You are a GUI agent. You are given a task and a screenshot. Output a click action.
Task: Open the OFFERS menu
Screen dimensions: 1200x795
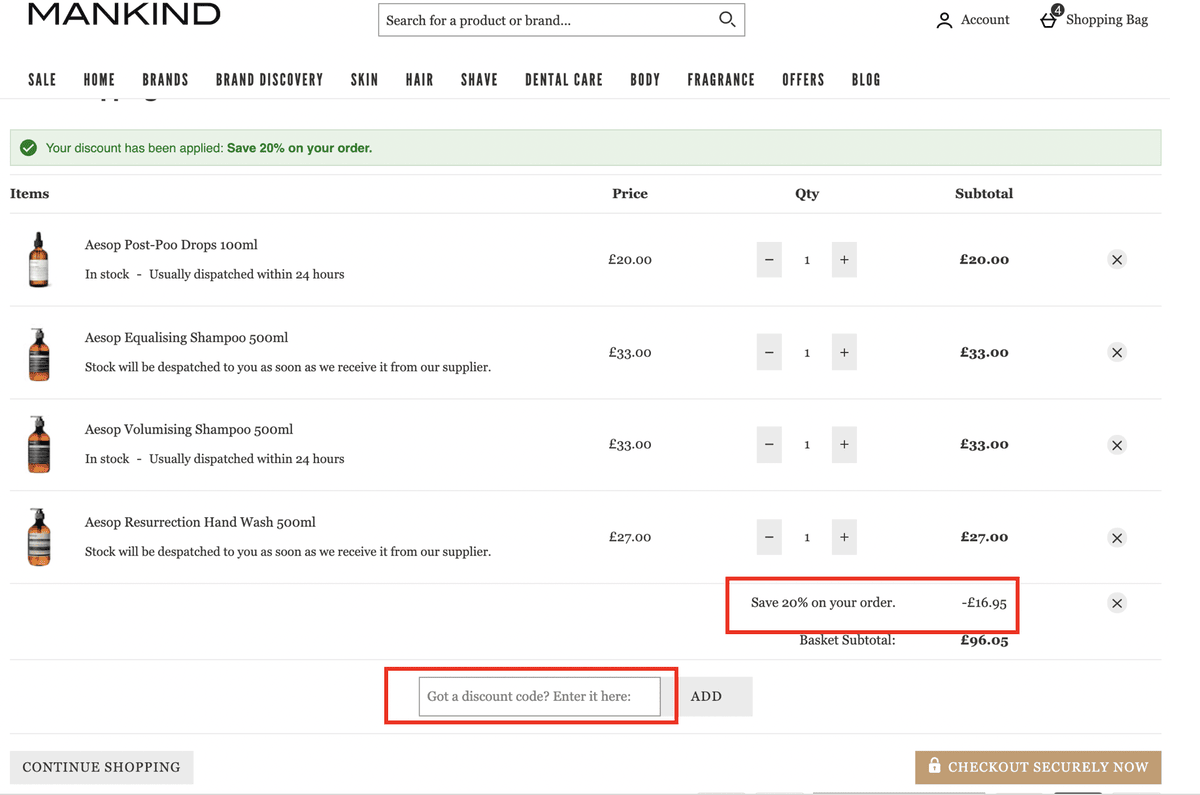click(x=803, y=80)
